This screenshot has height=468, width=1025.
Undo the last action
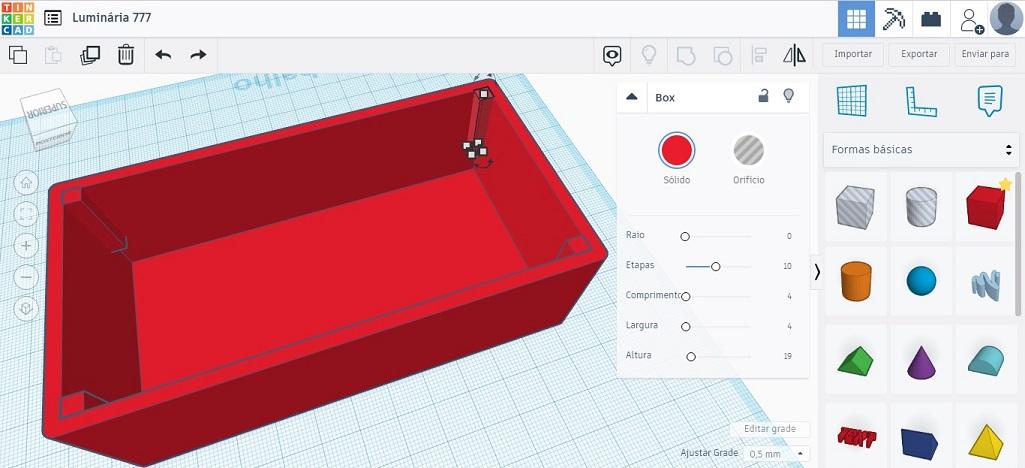pyautogui.click(x=163, y=55)
